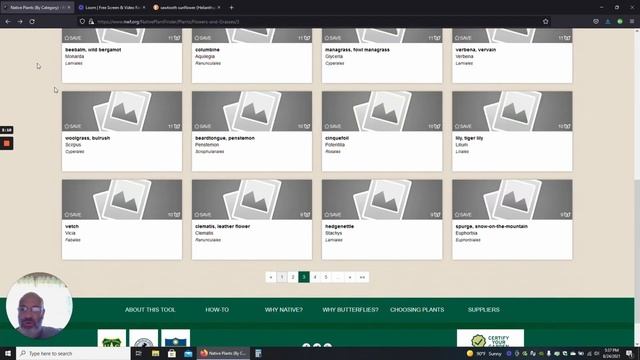Open a new browser tab
640x360 pixels.
231,7
